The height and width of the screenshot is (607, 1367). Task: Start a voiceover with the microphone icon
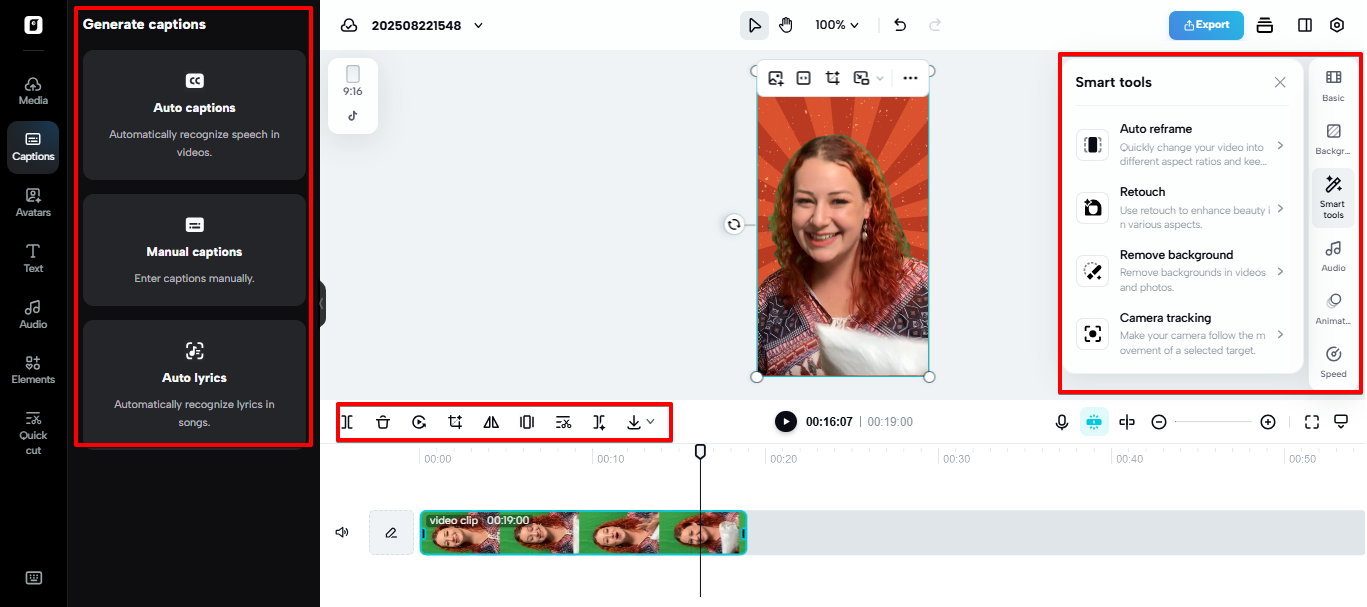coord(1061,421)
